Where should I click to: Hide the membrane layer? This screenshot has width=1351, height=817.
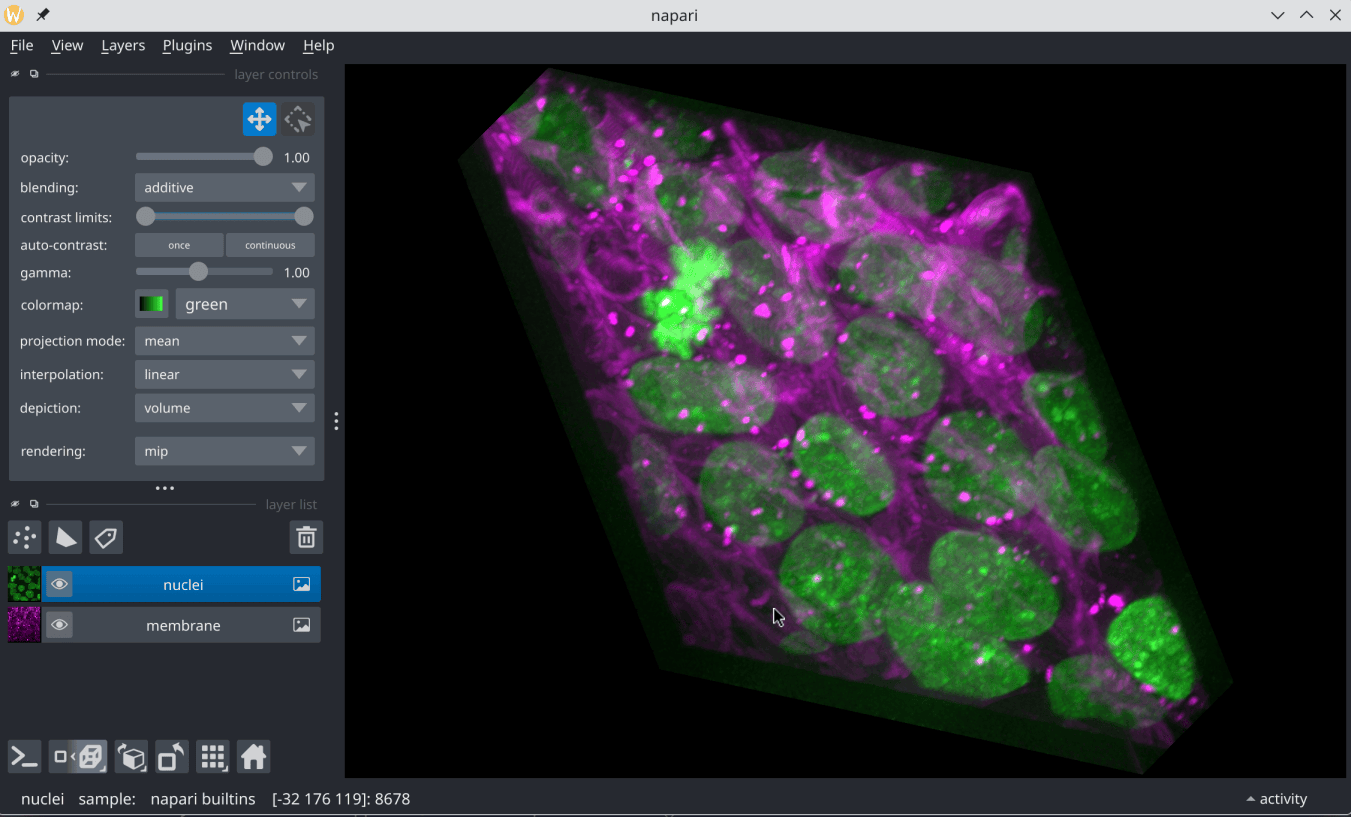click(x=59, y=624)
